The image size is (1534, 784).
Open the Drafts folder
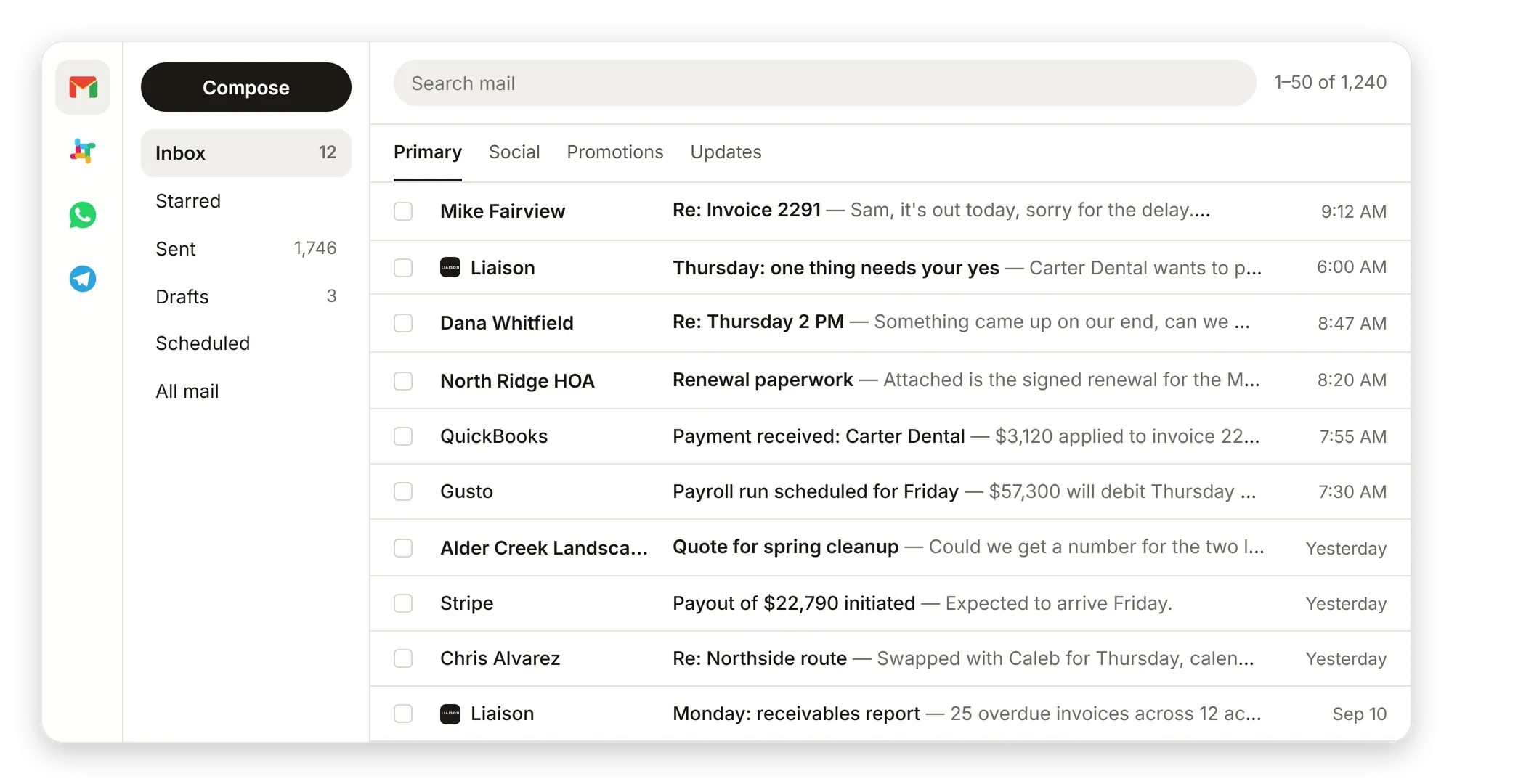click(x=246, y=297)
